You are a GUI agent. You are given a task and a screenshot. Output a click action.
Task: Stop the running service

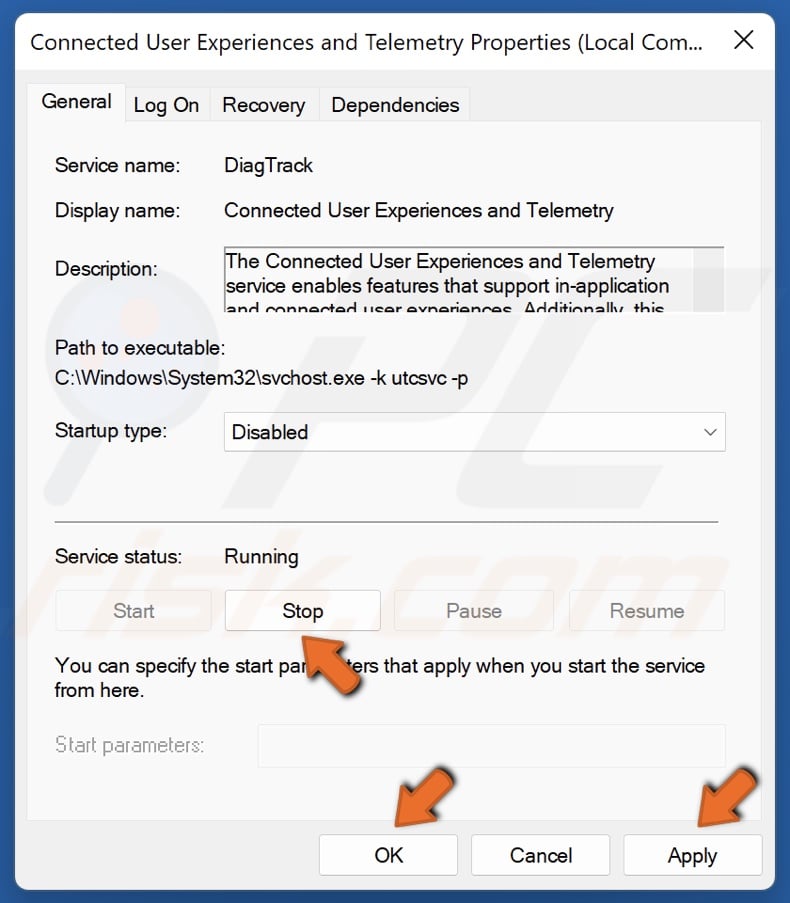pyautogui.click(x=302, y=611)
